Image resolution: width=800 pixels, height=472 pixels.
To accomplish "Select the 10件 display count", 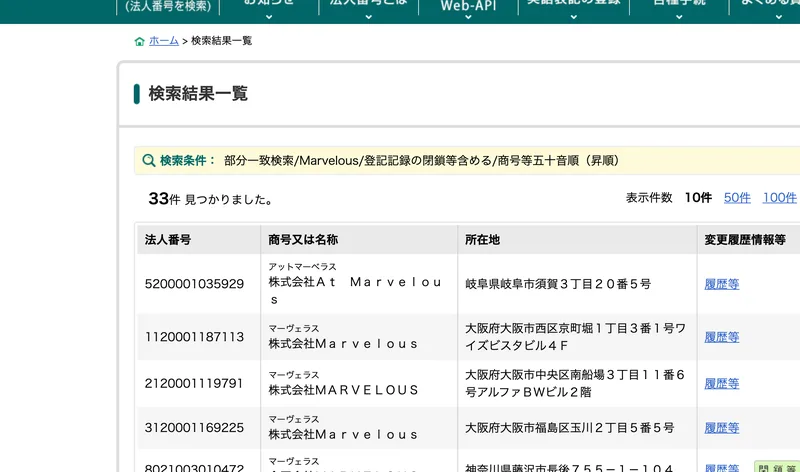I will click(698, 198).
